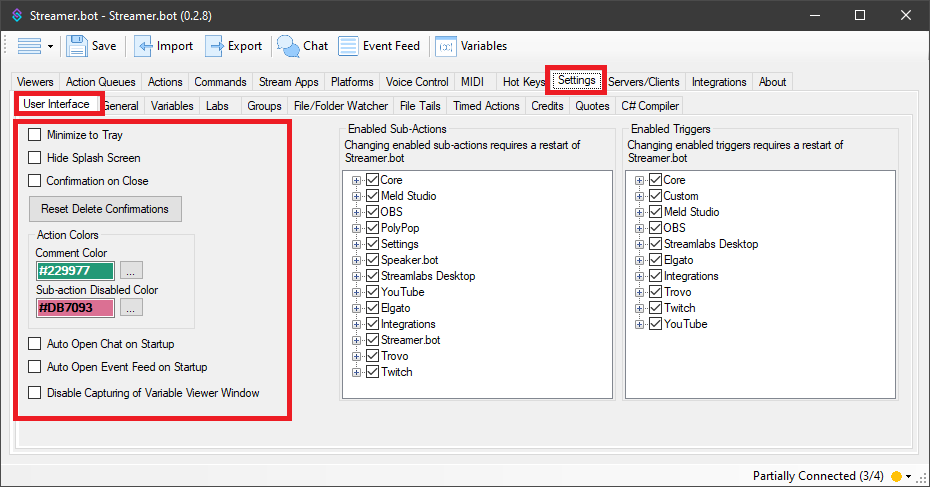
Task: Expand Streamer.bot node in Sub-Actions tree
Action: point(356,340)
